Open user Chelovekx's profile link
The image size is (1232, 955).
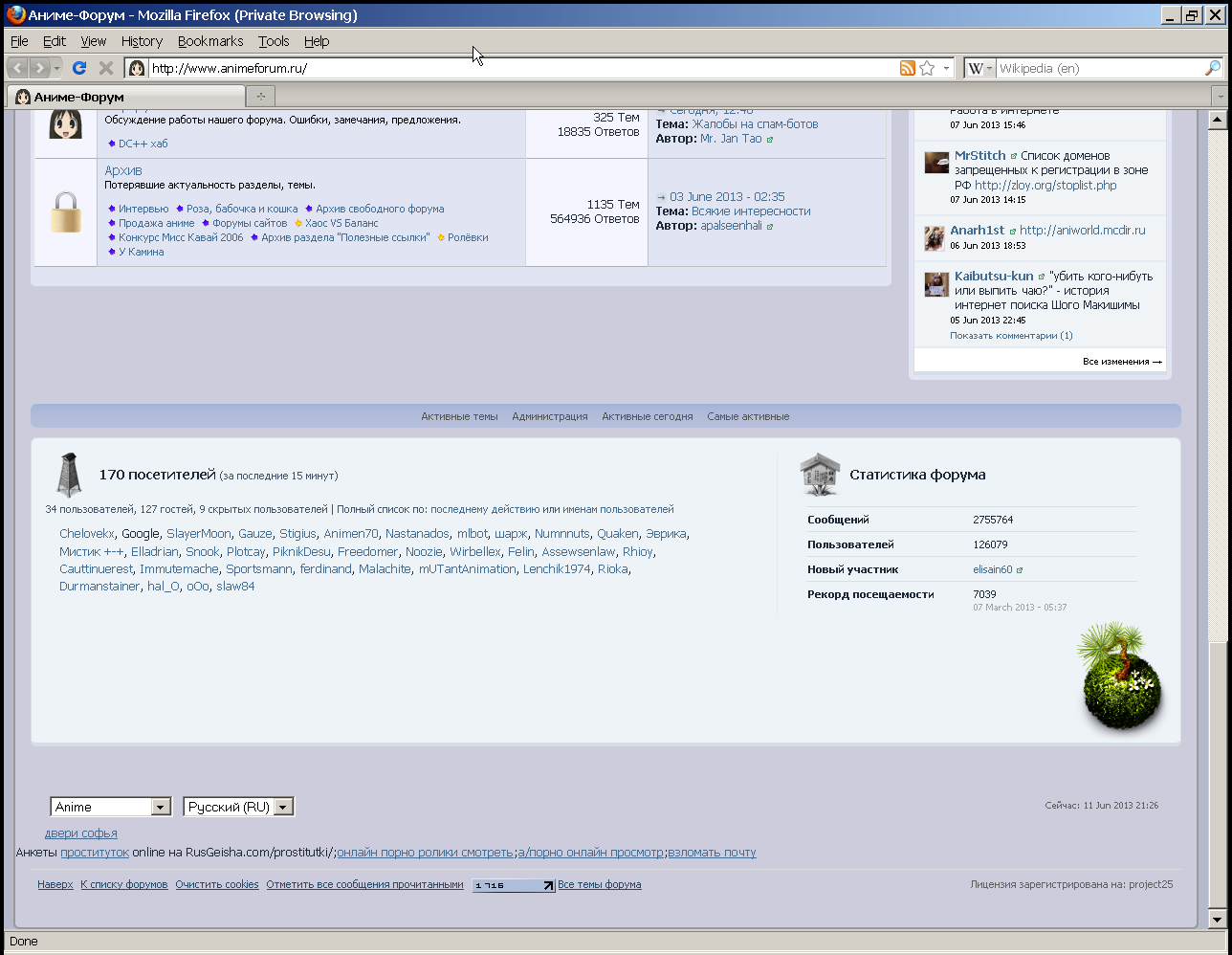pyautogui.click(x=87, y=534)
